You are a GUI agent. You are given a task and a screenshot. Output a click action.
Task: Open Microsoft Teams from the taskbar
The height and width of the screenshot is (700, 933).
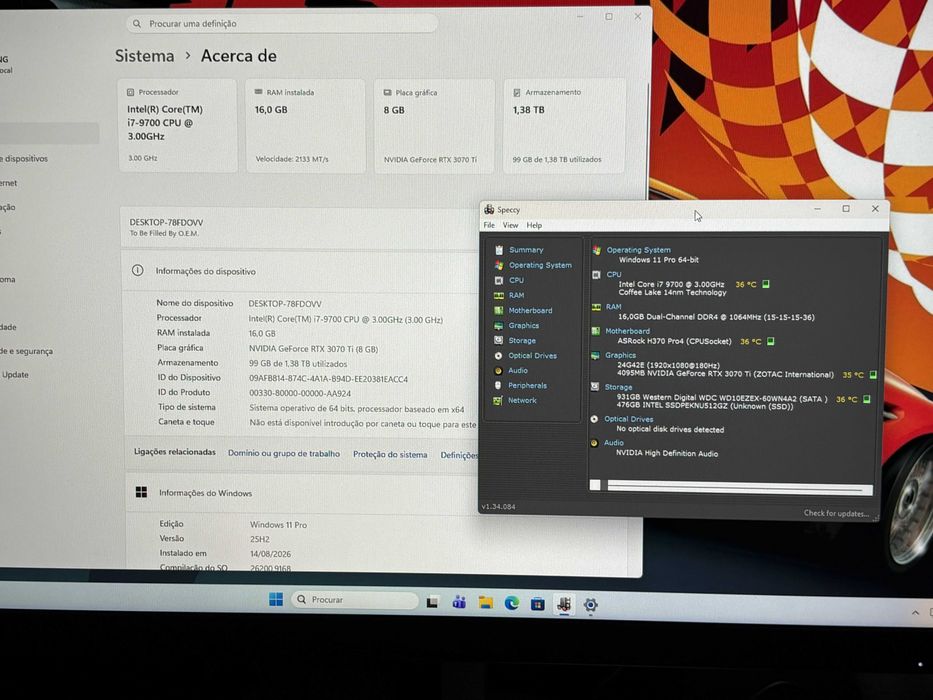(x=459, y=602)
